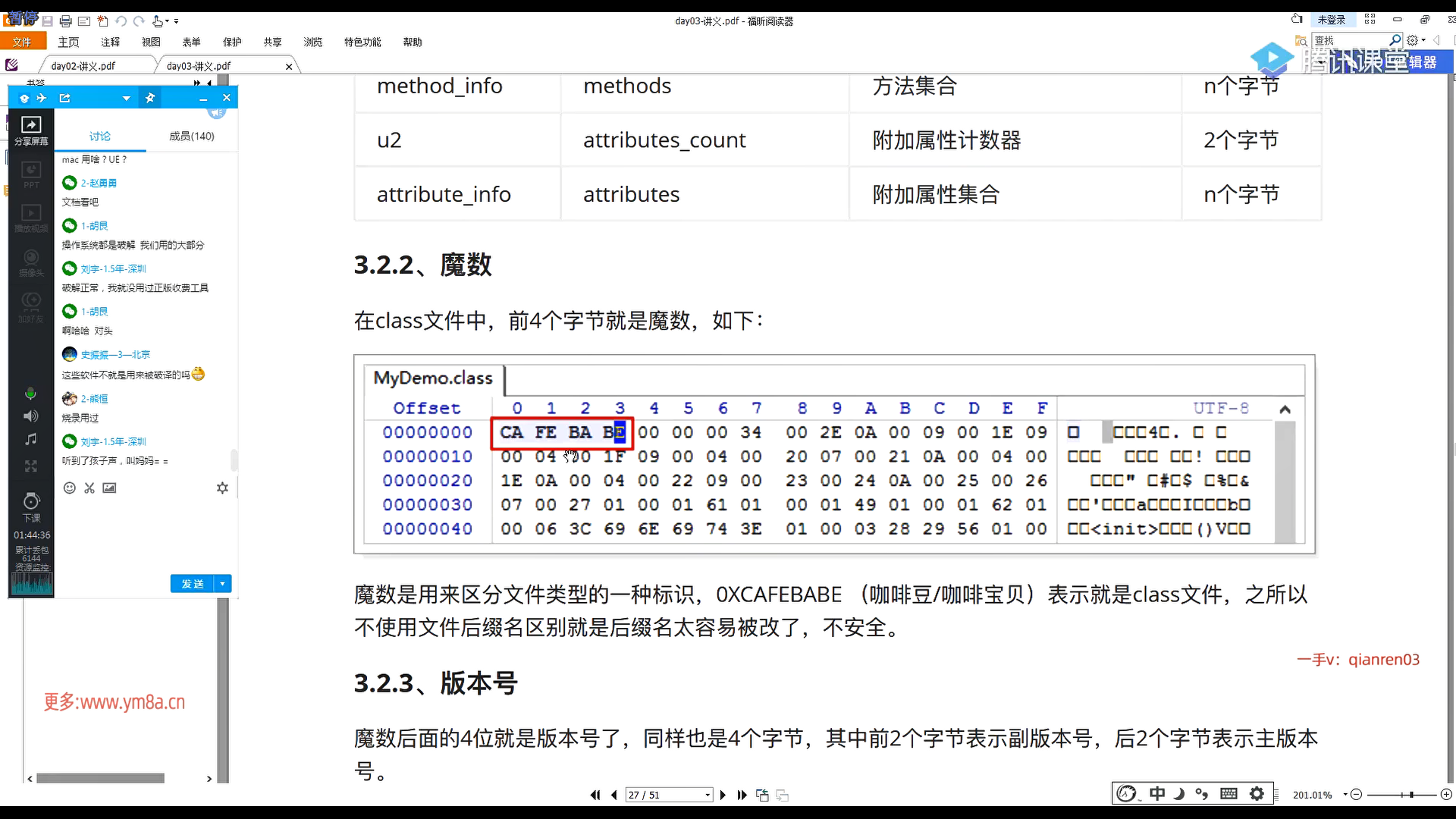This screenshot has width=1456, height=819.
Task: Open chat settings gear icon
Action: click(x=222, y=488)
